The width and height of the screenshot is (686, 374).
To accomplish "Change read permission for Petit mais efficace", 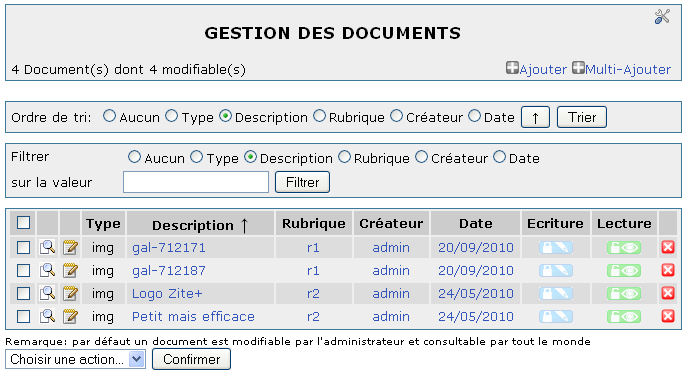I will click(624, 316).
